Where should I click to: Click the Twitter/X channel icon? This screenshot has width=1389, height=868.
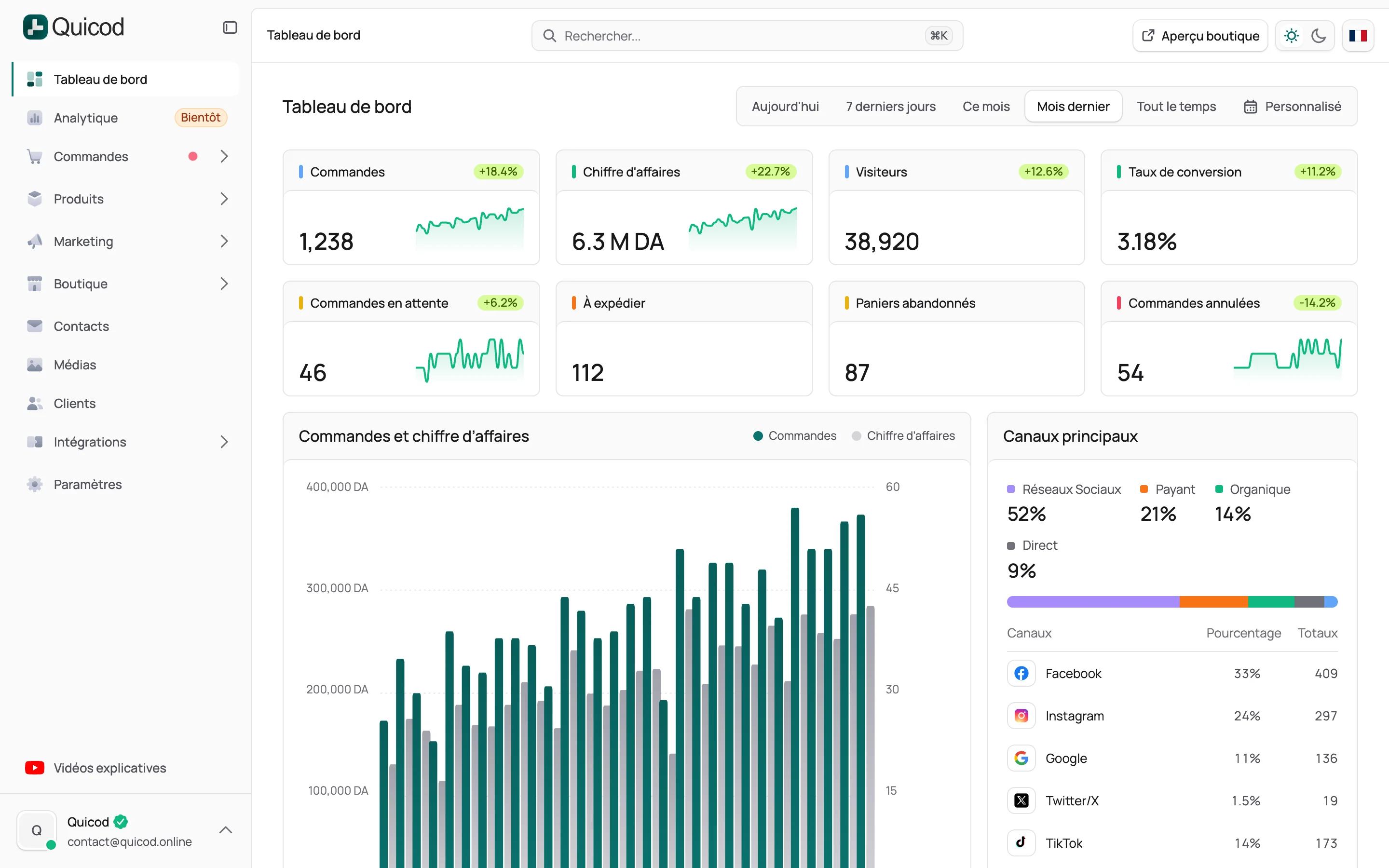coord(1021,800)
